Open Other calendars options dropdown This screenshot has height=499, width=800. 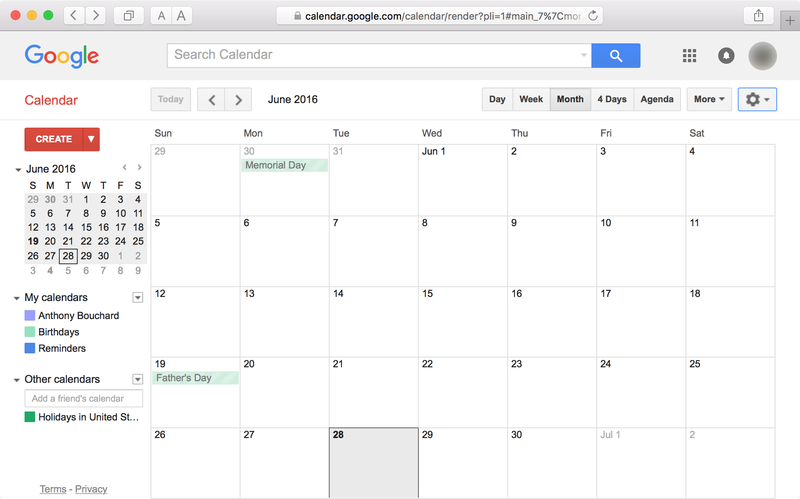138,379
